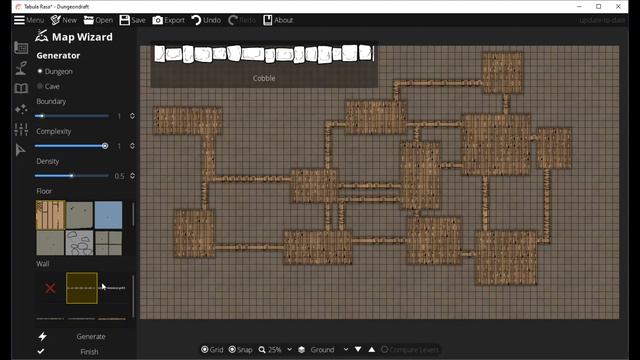This screenshot has width=640, height=360.
Task: Click the level layers icon
Action: click(x=302, y=350)
